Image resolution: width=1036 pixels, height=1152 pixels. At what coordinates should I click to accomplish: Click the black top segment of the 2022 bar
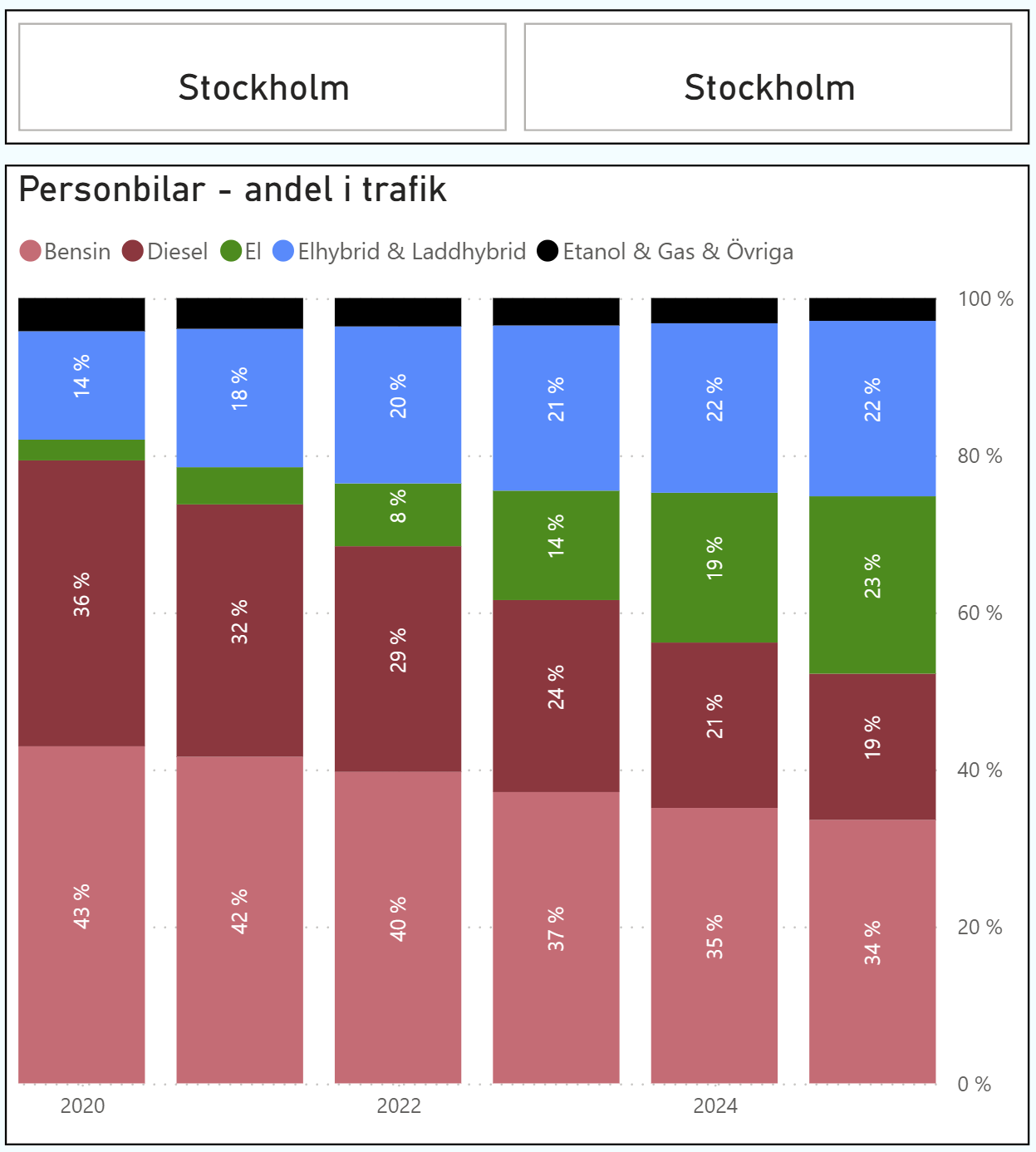[x=398, y=312]
